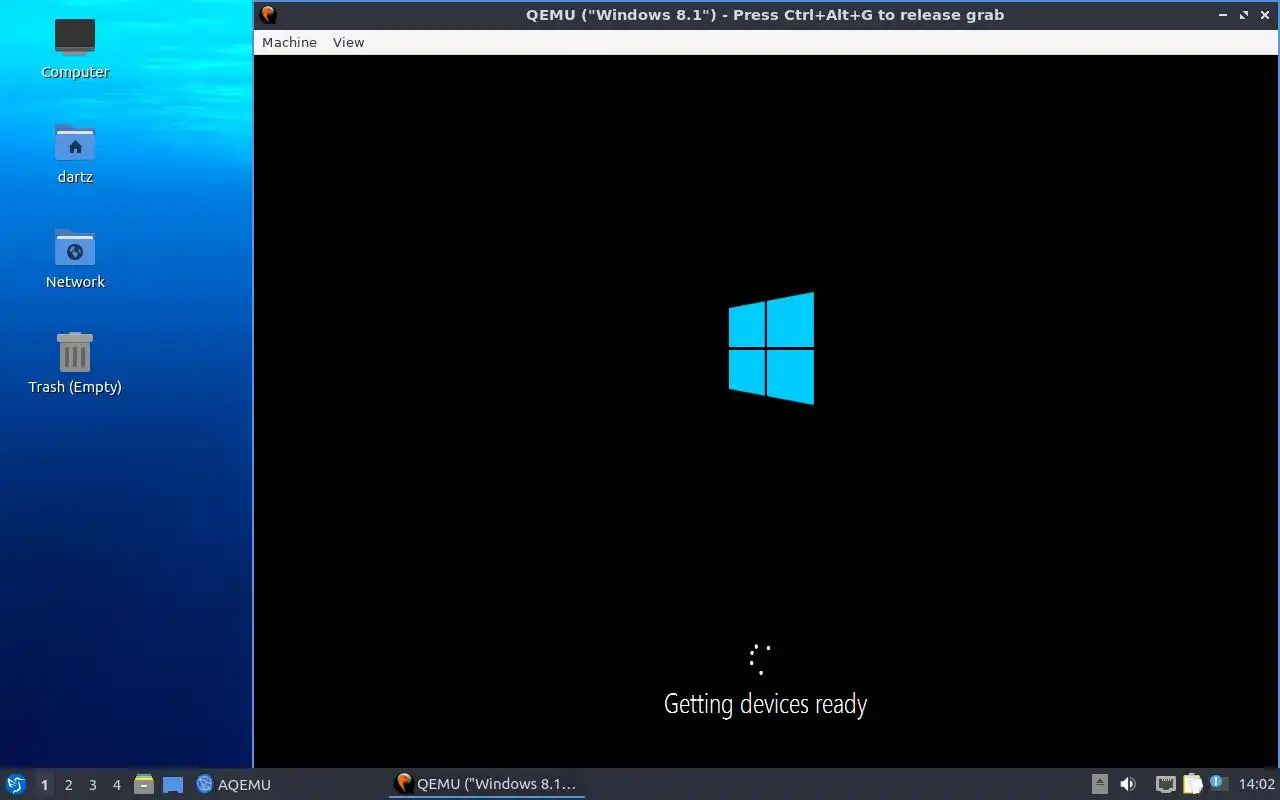Open the Computer desktop icon
The image size is (1280, 800).
(x=75, y=48)
